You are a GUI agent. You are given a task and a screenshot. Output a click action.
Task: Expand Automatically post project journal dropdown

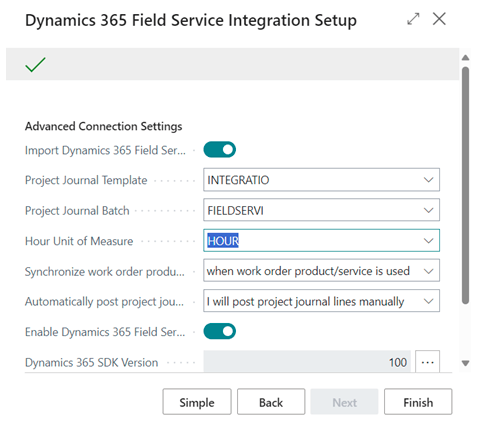(428, 301)
